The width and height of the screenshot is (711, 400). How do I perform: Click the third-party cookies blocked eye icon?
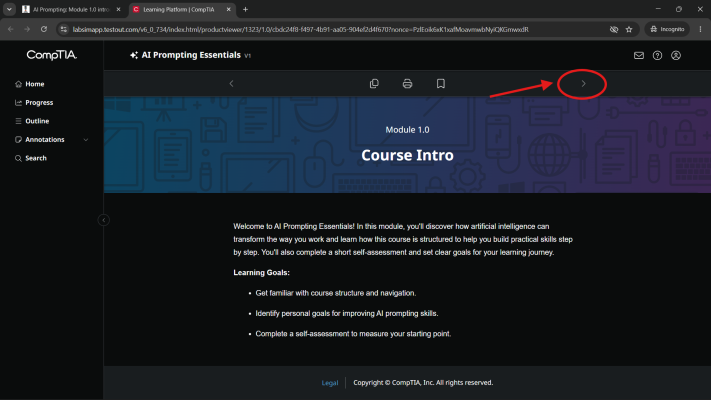tap(614, 29)
